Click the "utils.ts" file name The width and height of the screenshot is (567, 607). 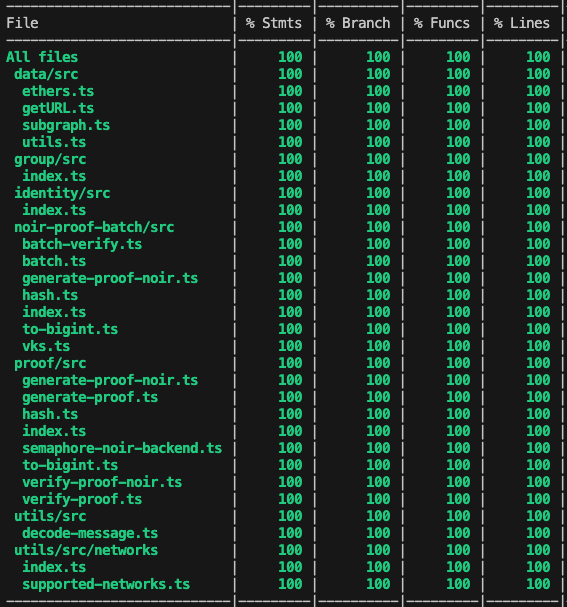(54, 142)
